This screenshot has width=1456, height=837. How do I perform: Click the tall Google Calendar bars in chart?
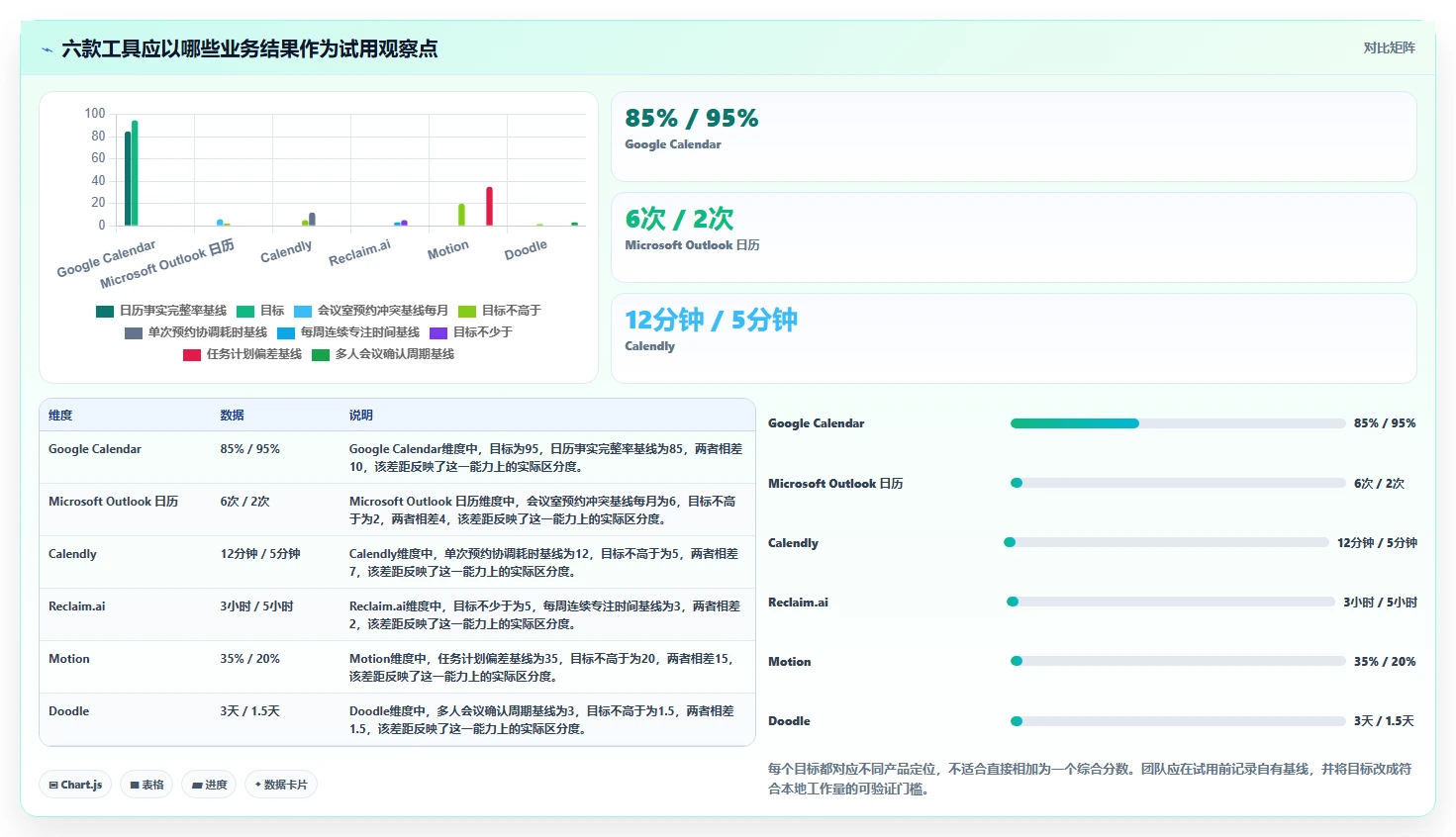132,174
